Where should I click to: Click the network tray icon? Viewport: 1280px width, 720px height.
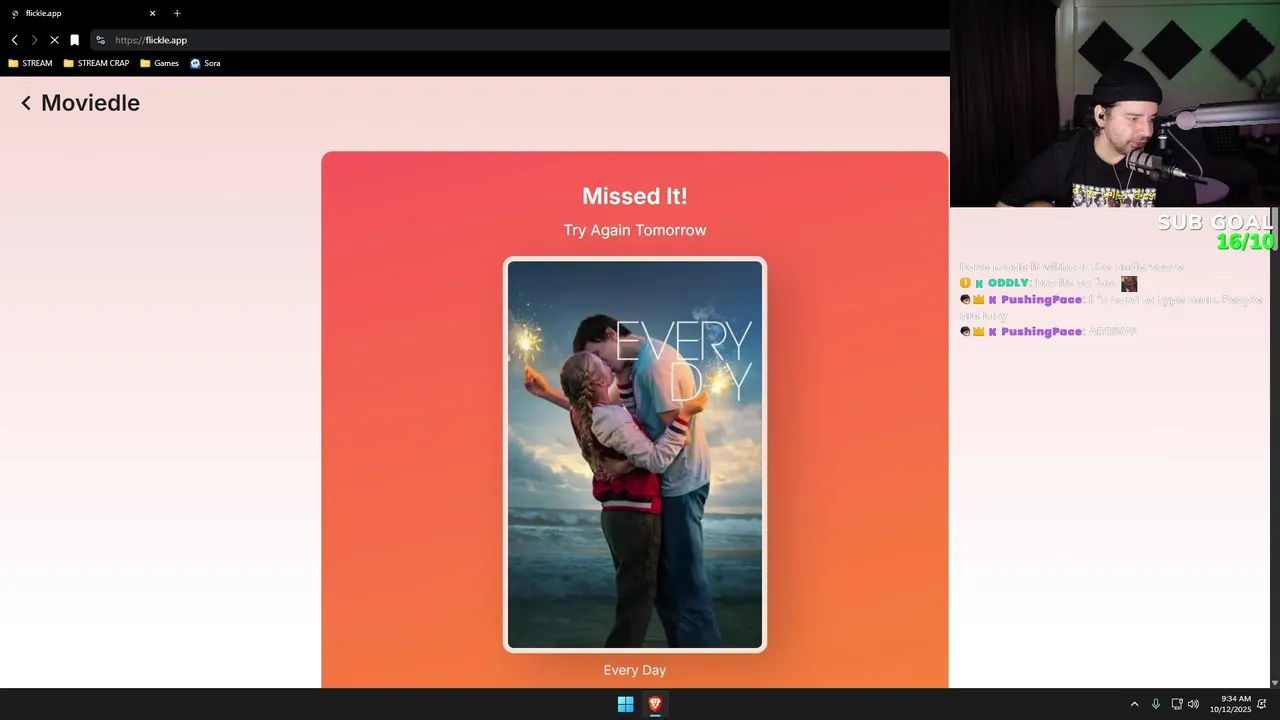[x=1177, y=704]
